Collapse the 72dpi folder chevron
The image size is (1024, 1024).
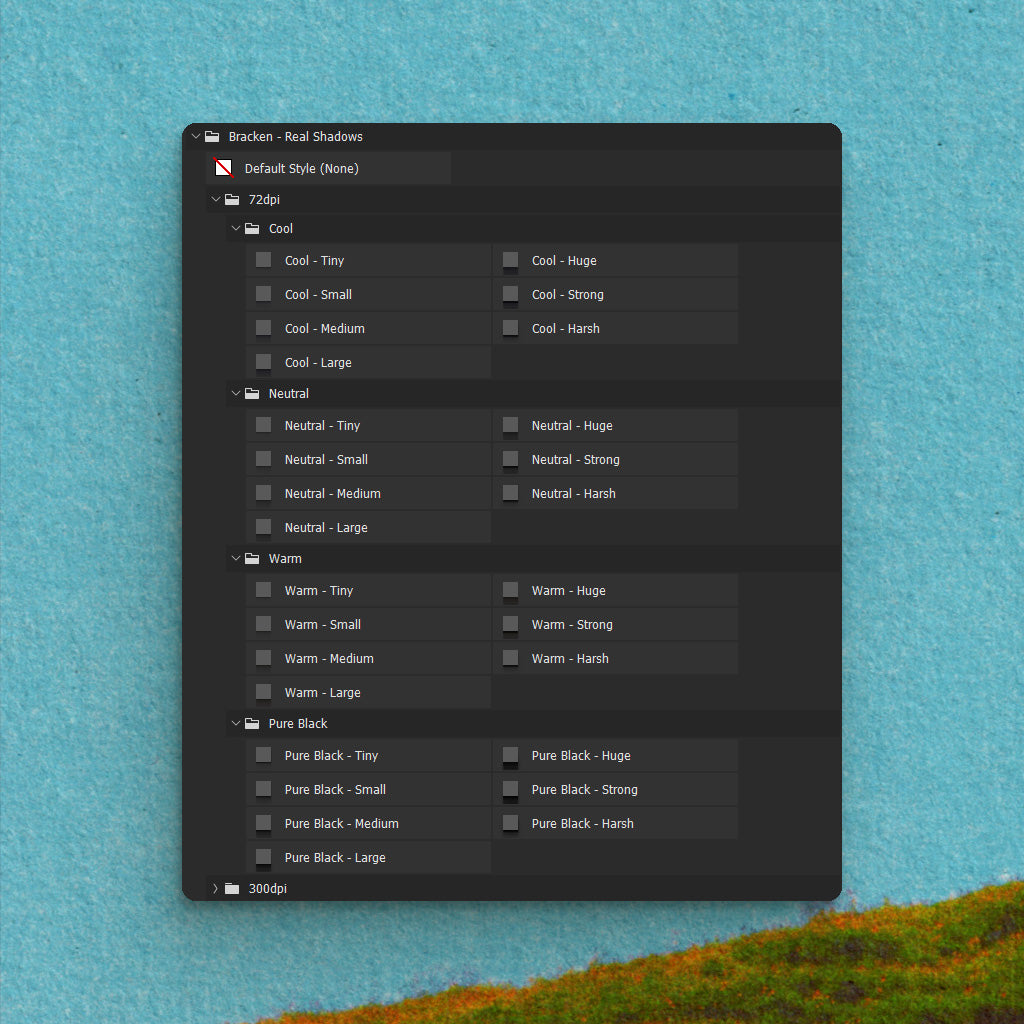click(x=216, y=200)
